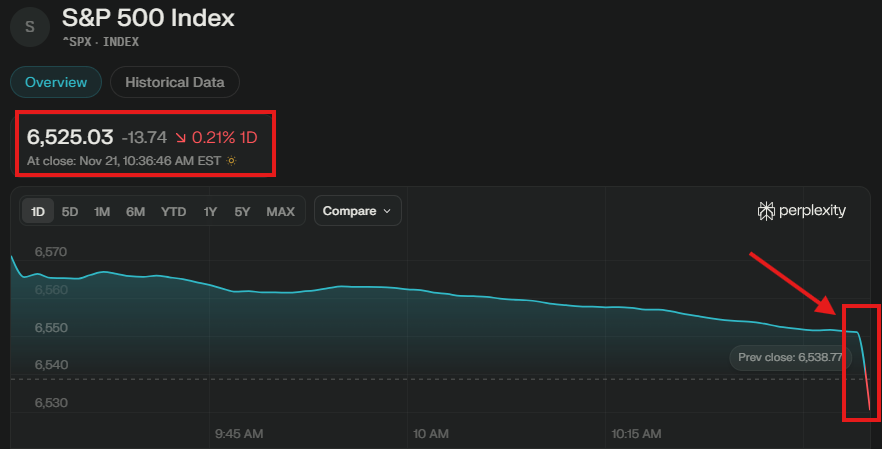Click the 6,530 axis label
Screen dimensions: 882x449
click(51, 403)
